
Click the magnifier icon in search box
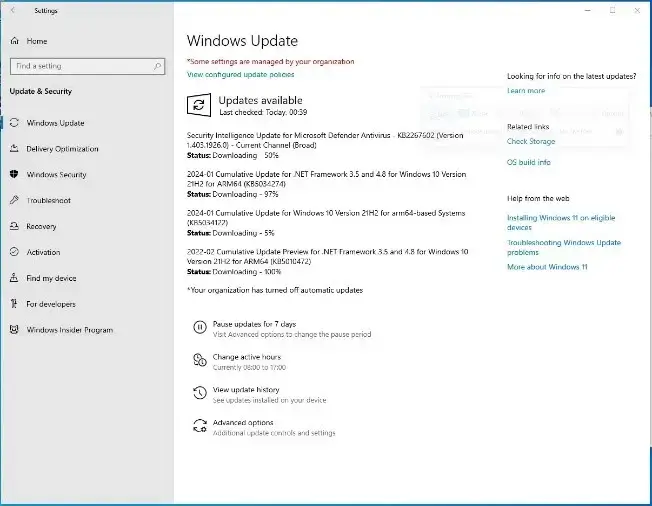157,66
